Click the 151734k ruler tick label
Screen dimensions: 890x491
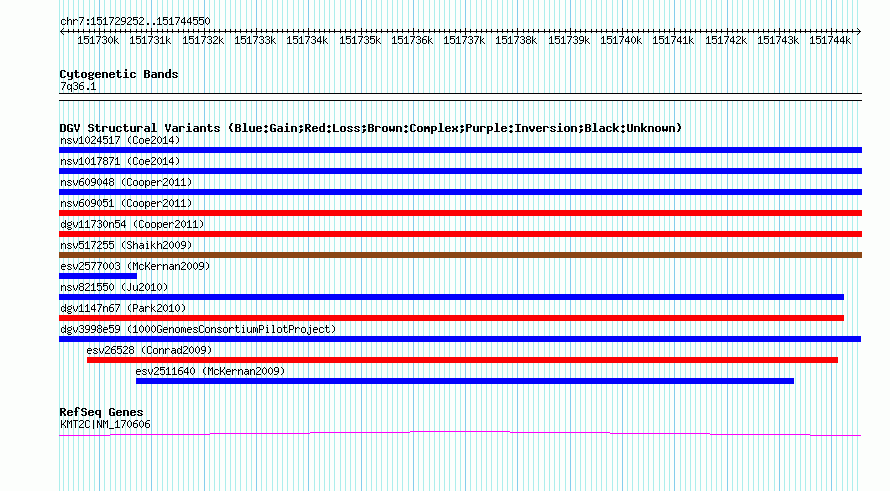307,40
